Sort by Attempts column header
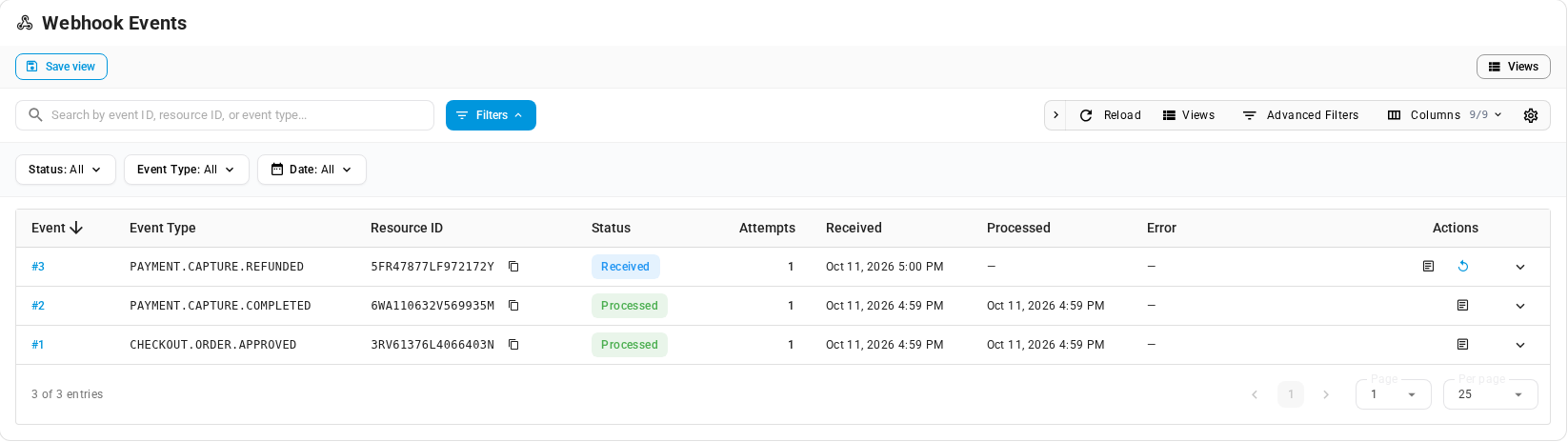The image size is (1568, 442). 767,229
